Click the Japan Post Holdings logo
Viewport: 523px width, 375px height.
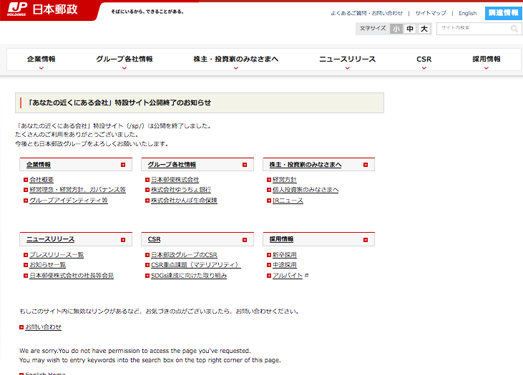(x=42, y=9)
